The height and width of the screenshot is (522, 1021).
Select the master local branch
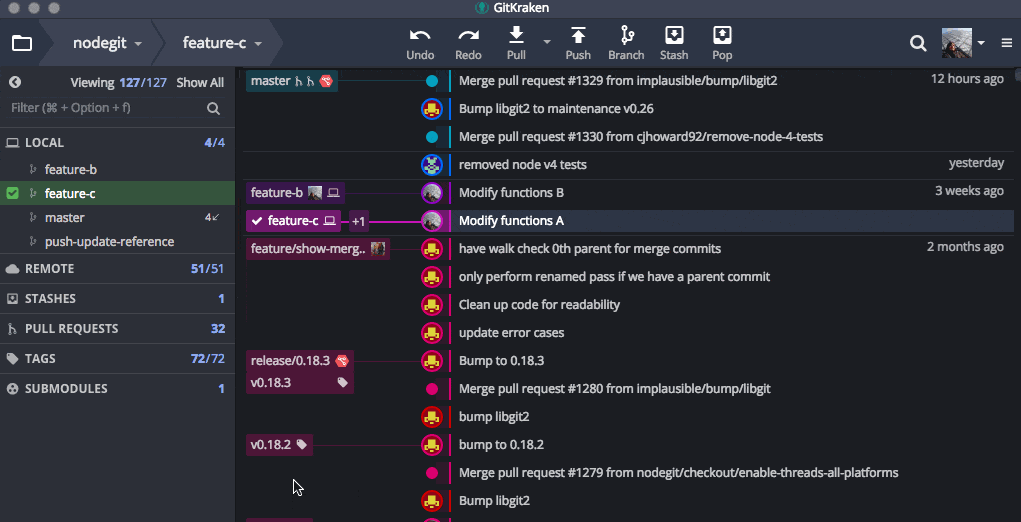point(117,218)
